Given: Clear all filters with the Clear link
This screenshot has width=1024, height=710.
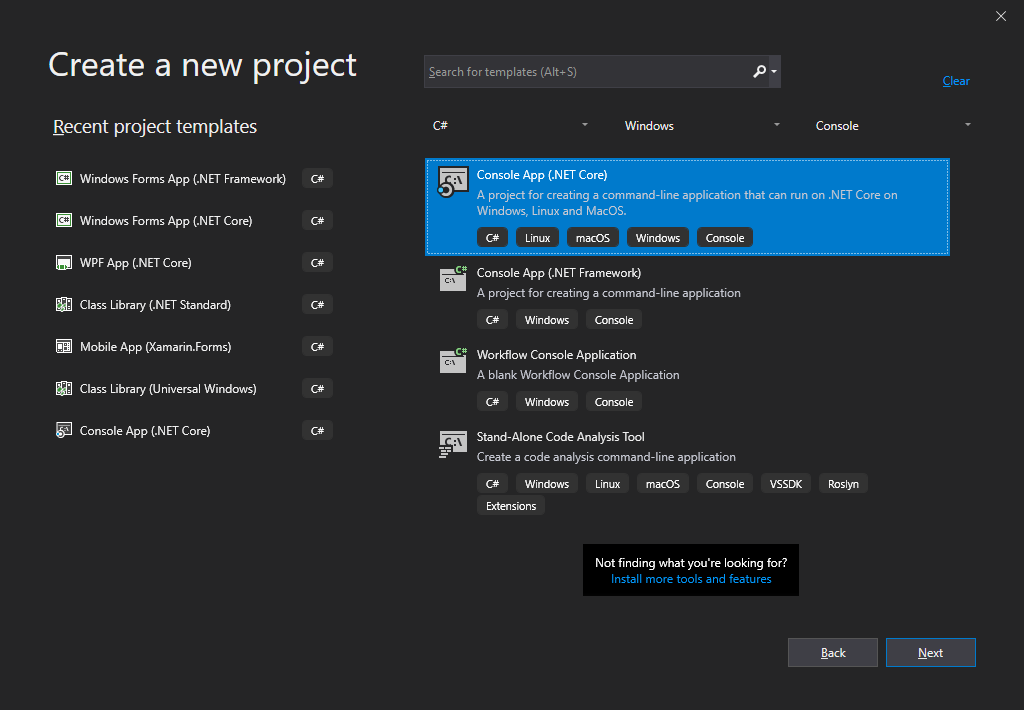Looking at the screenshot, I should 956,81.
